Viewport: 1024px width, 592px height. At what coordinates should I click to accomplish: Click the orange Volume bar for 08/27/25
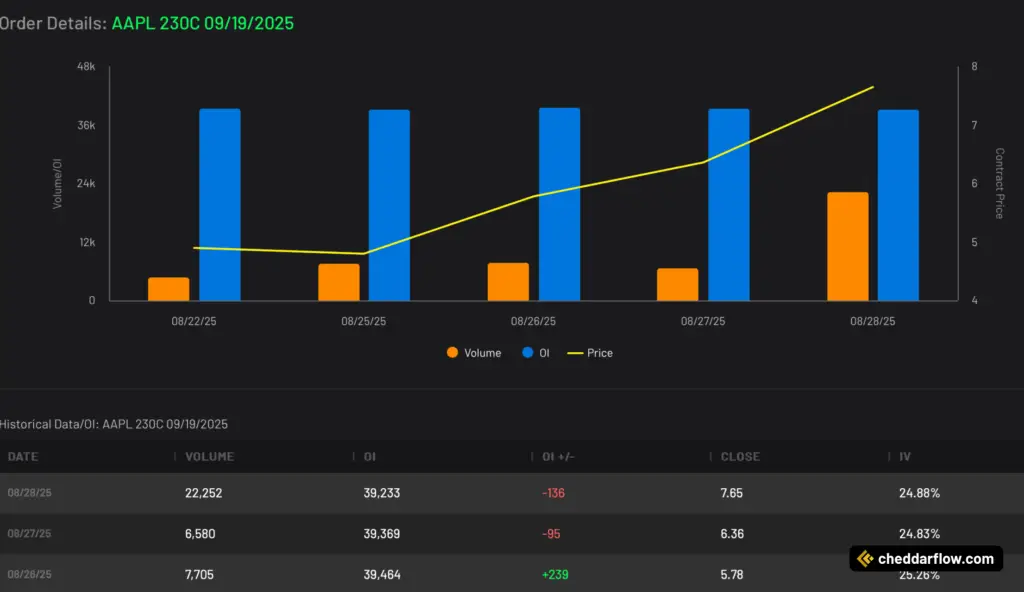tap(677, 284)
